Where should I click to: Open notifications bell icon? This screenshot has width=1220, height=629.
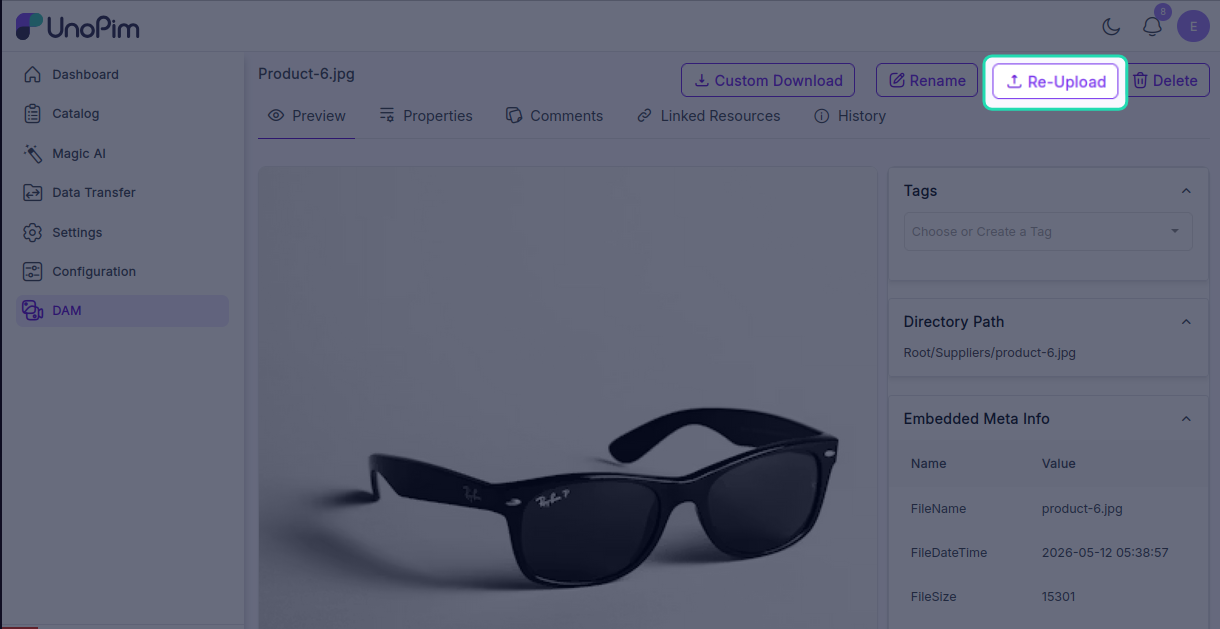(x=1152, y=27)
